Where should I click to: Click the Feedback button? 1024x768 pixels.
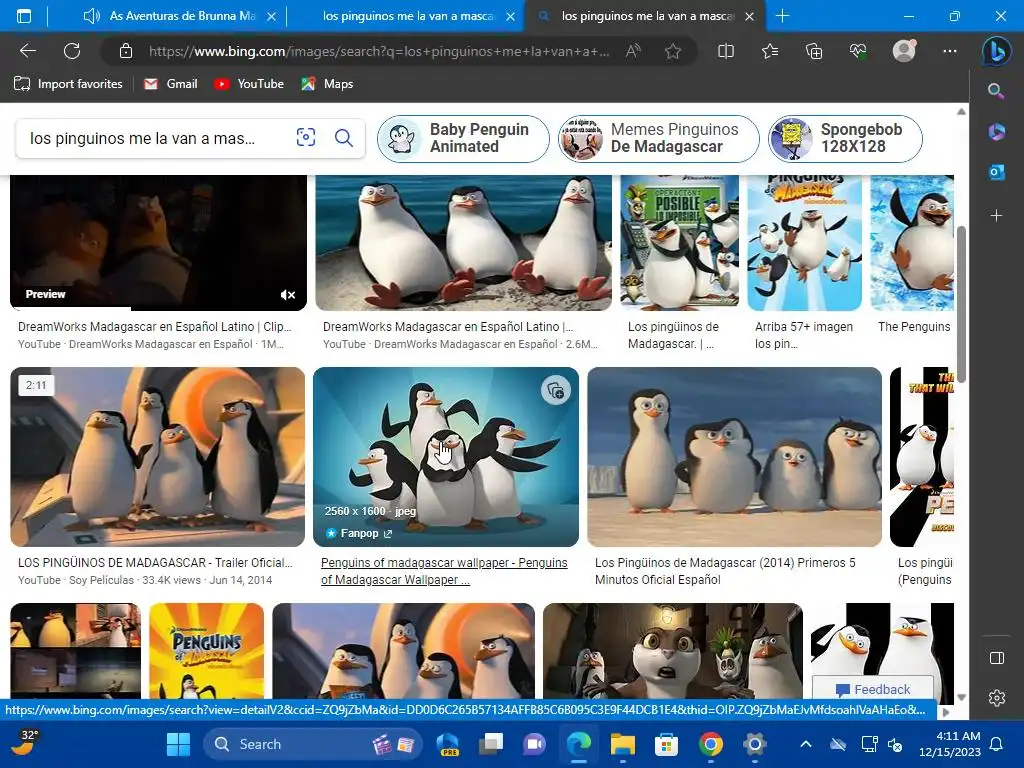coord(872,689)
